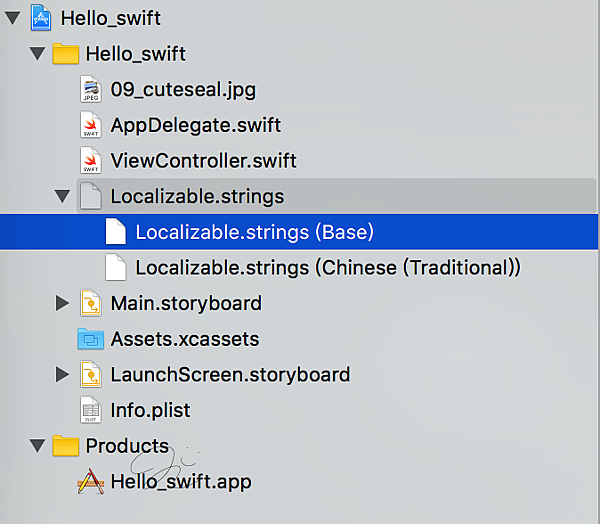The image size is (600, 524).
Task: Collapse the Products folder triangle
Action: pyautogui.click(x=38, y=446)
